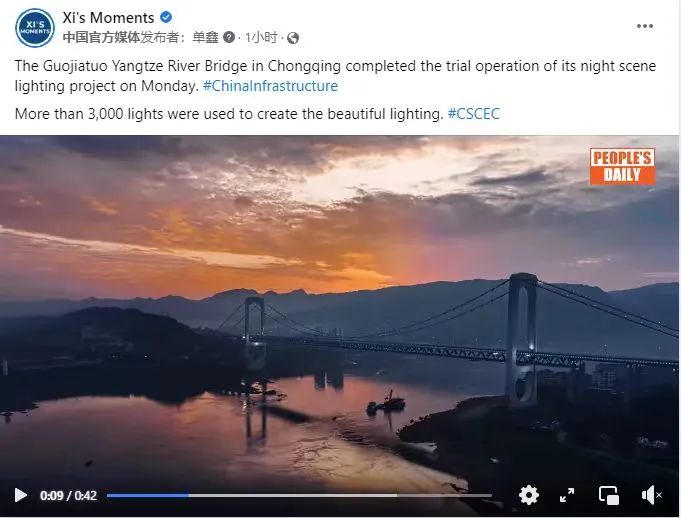The width and height of the screenshot is (681, 518).
Task: Click the 0:09 / 0:42 time display
Action: tap(68, 495)
